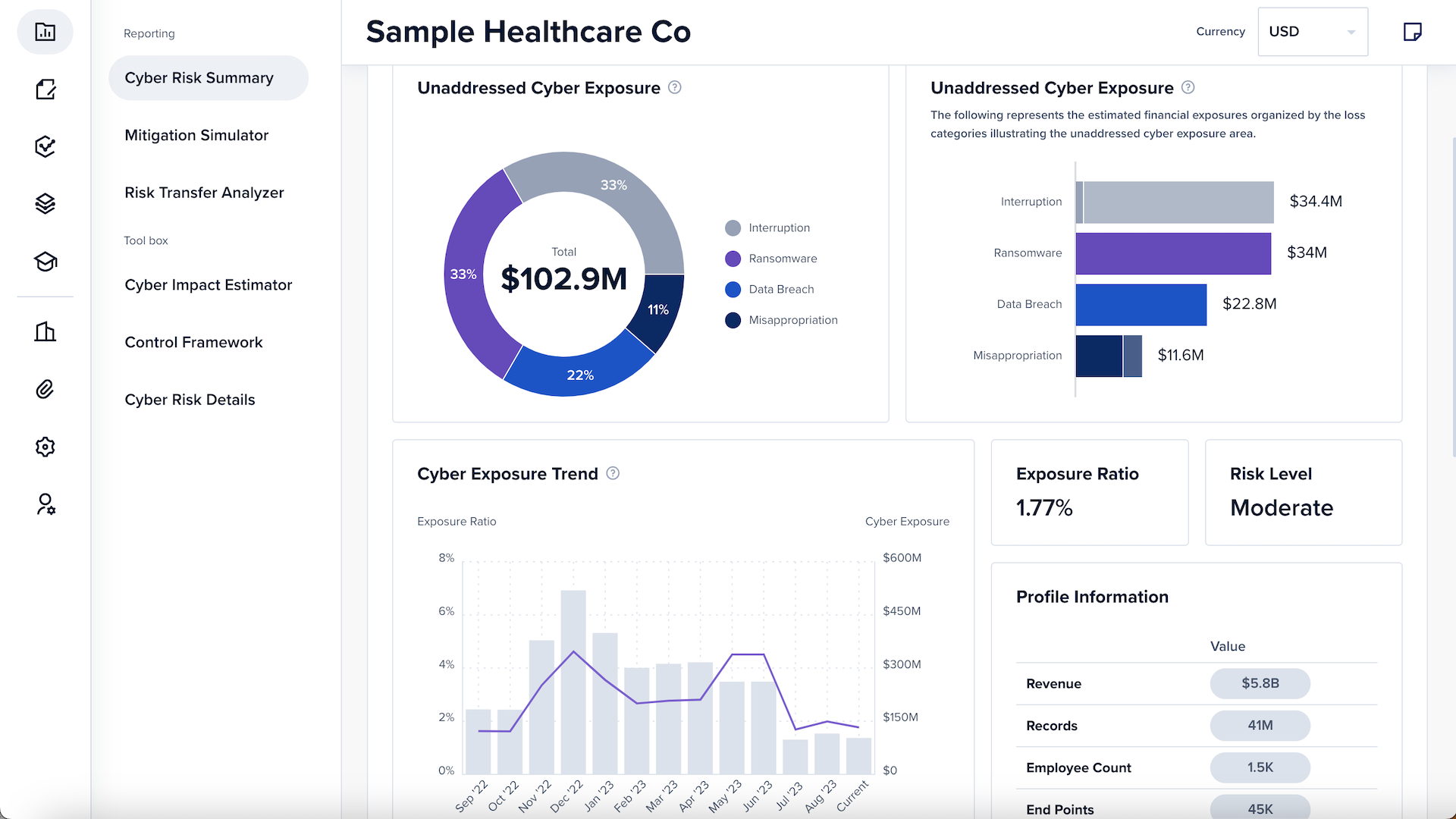Click the paperclip attachments sidebar icon
Screen dimensions: 1456x819
tap(45, 389)
